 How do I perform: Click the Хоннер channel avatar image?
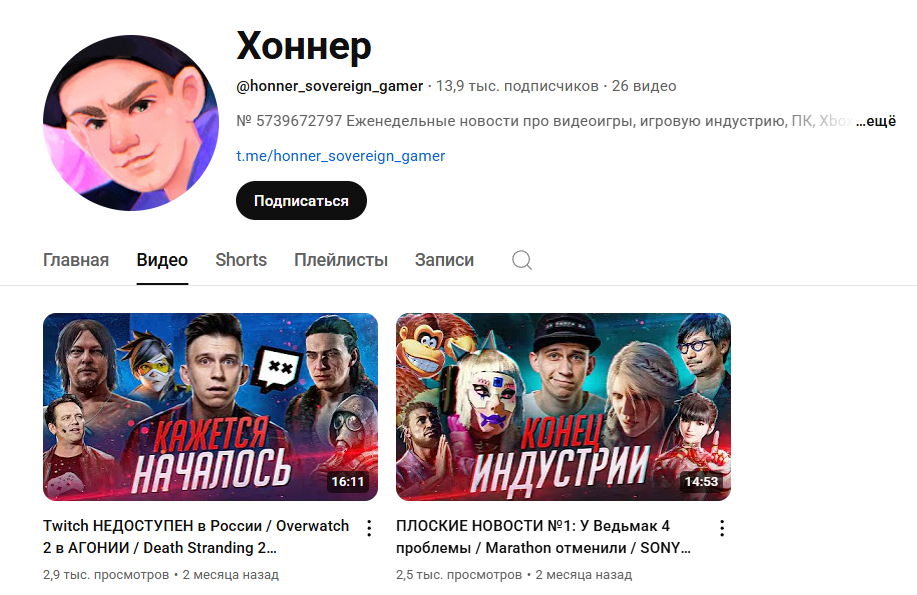[131, 123]
